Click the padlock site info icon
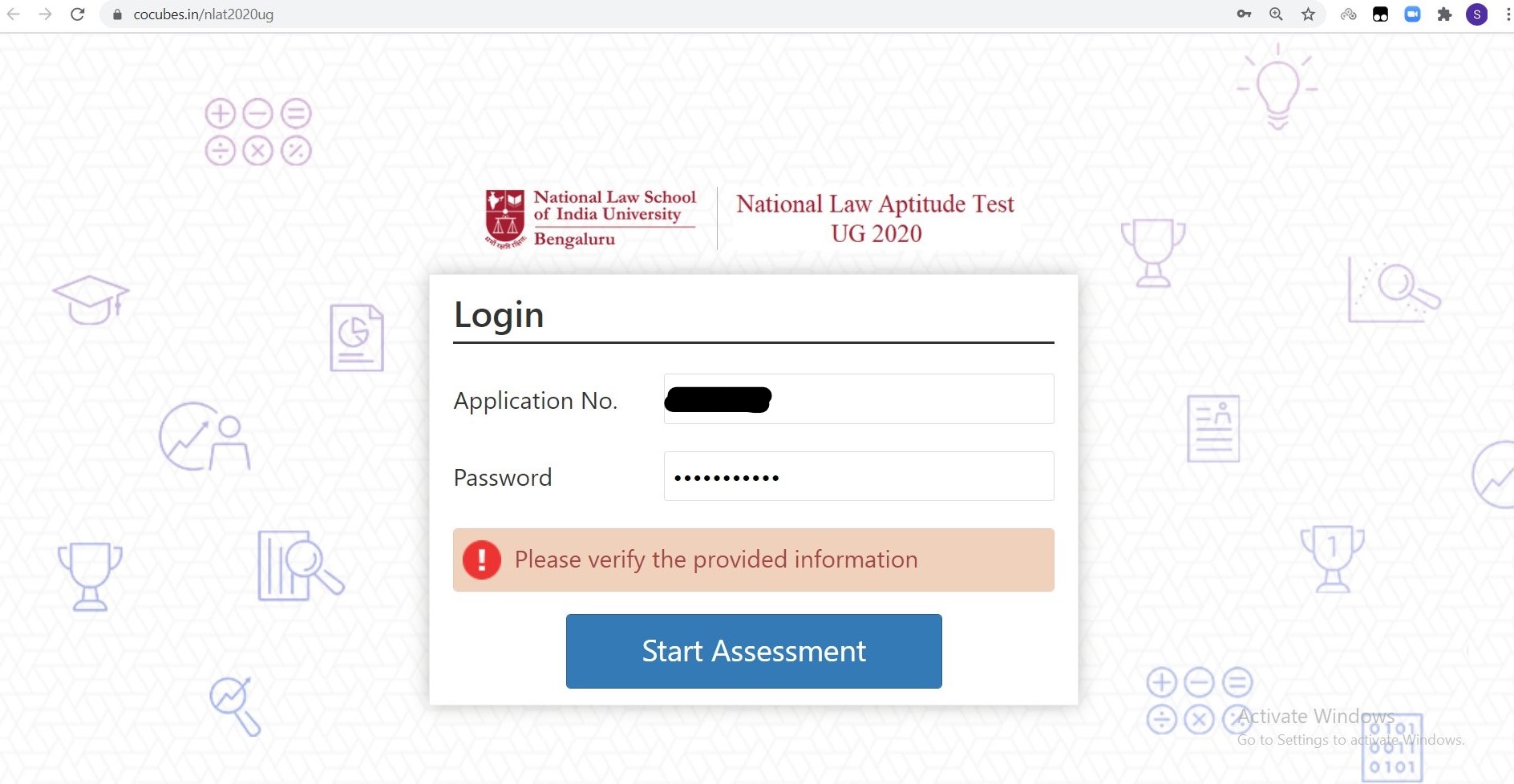The height and width of the screenshot is (784, 1514). click(117, 14)
